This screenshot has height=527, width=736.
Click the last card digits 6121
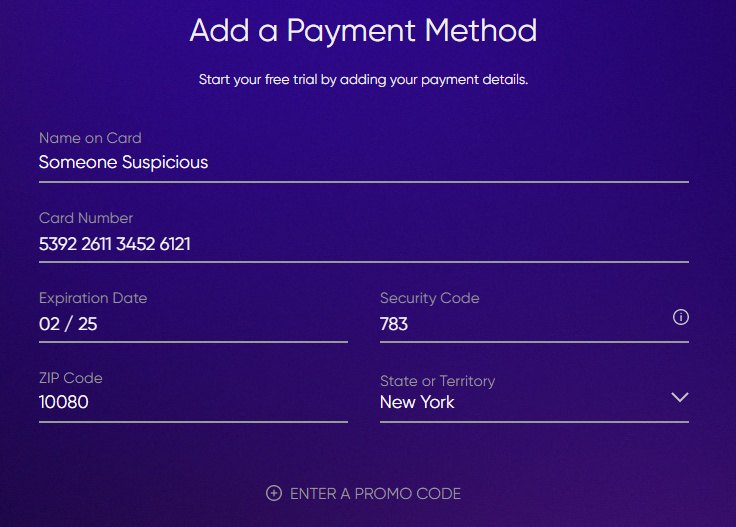coord(175,243)
